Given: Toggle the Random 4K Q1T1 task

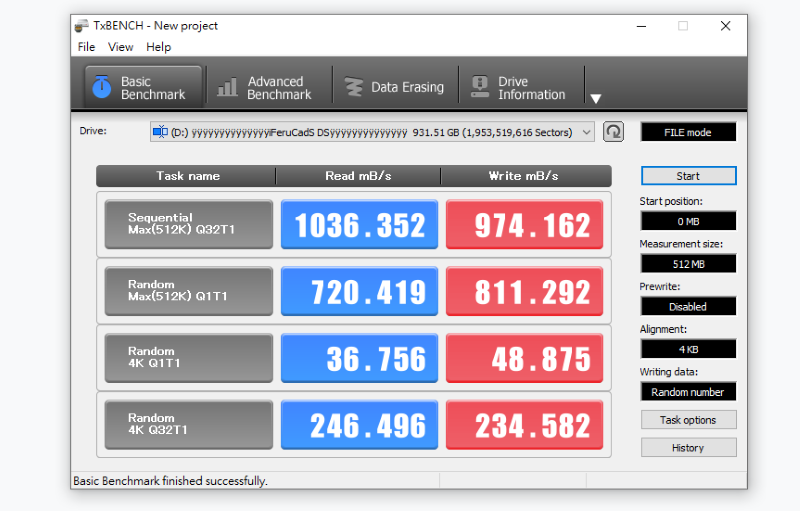Looking at the screenshot, I should click(x=189, y=357).
